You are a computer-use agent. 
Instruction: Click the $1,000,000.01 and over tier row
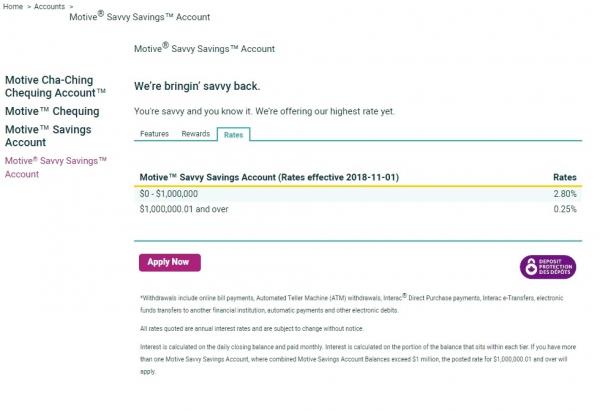coord(185,208)
